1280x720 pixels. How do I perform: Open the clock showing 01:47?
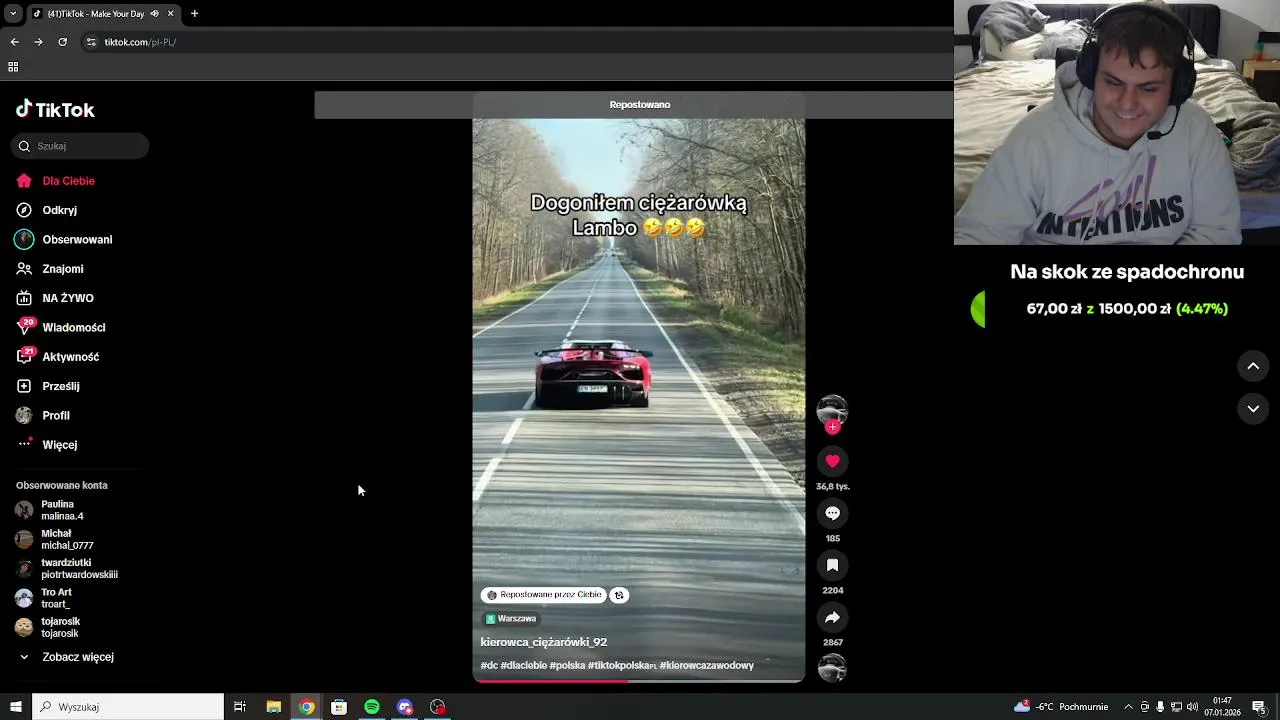(1222, 707)
